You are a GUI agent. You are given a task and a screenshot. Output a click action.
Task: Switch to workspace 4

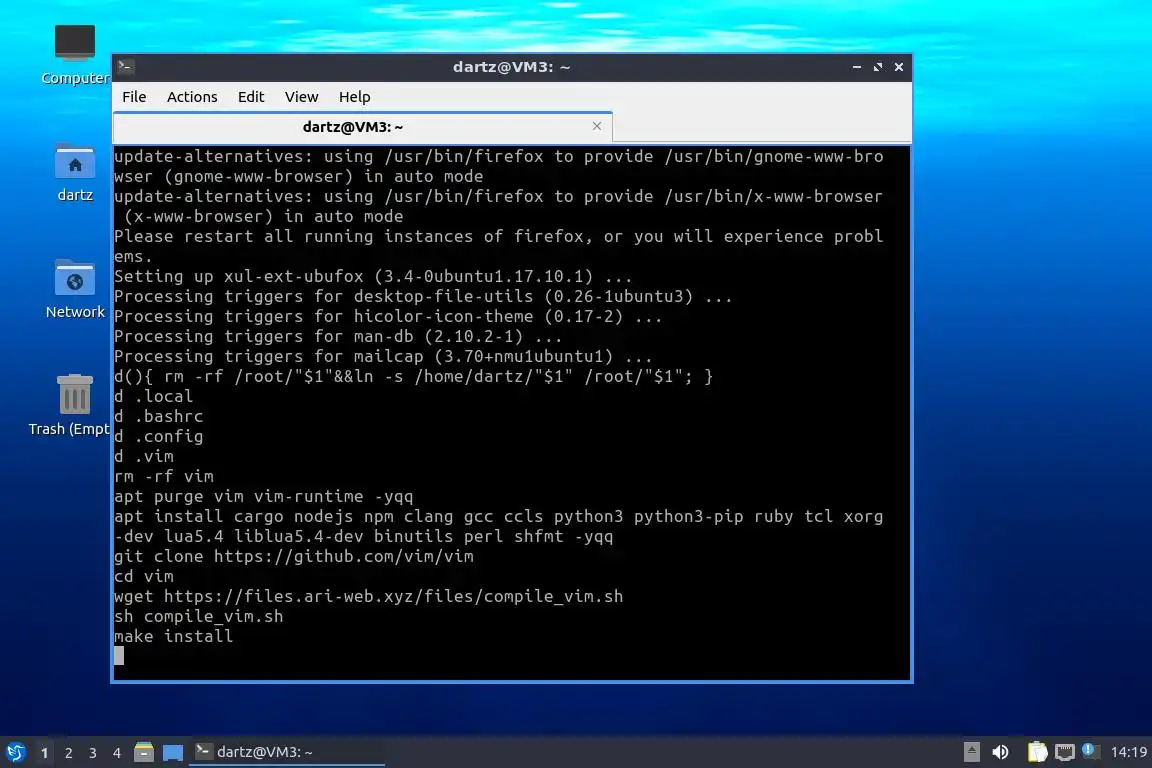pyautogui.click(x=117, y=753)
